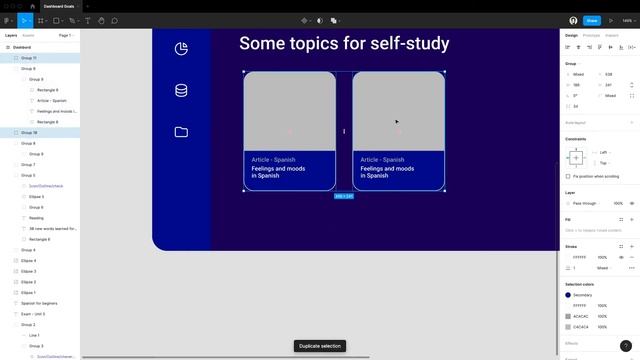Screen dimensions: 640x360
Task: Open the Group type dropdown in Design panel
Action: point(572,64)
